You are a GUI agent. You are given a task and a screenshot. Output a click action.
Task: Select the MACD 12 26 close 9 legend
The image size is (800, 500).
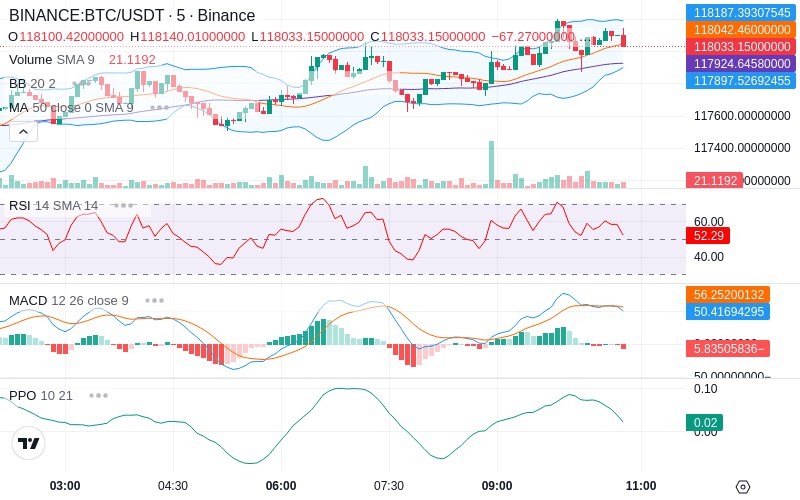69,301
